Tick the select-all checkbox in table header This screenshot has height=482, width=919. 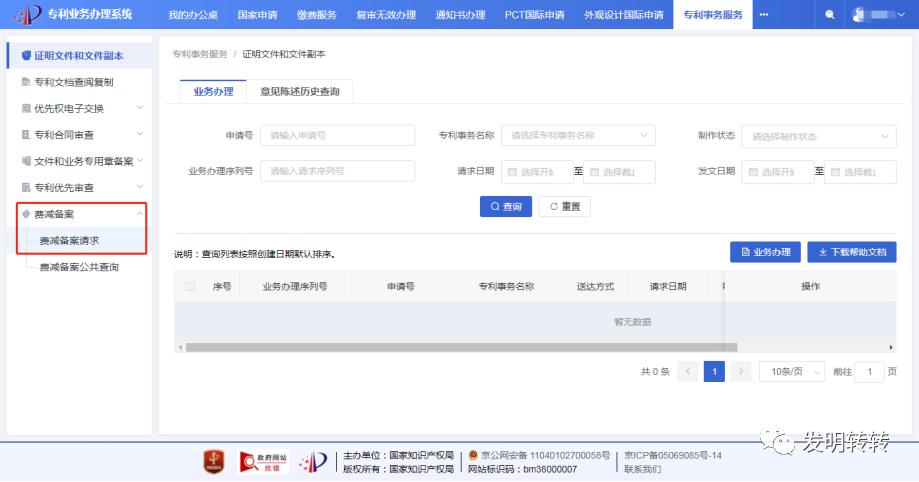click(190, 286)
